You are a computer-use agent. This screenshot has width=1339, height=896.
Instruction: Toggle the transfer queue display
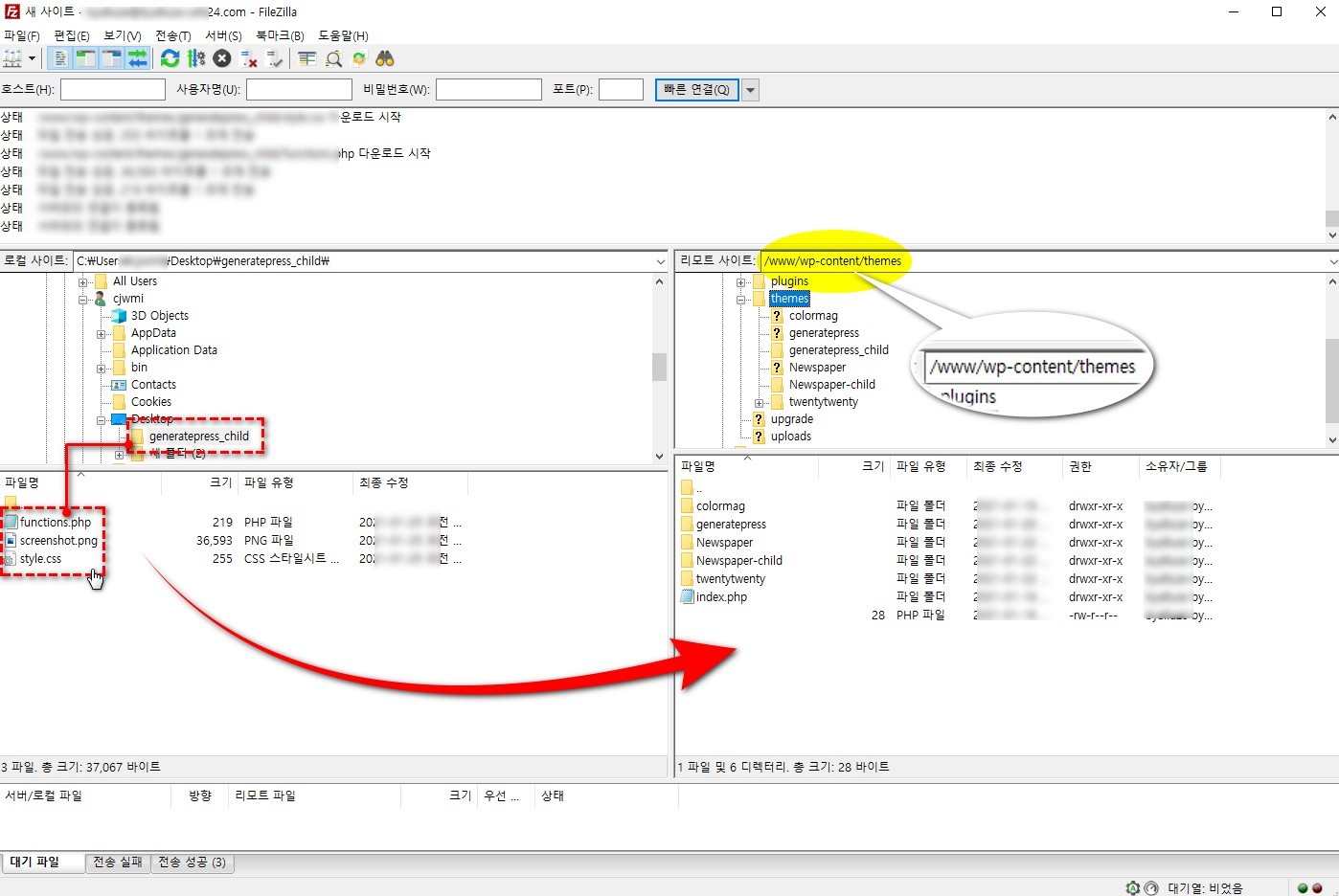[x=137, y=58]
